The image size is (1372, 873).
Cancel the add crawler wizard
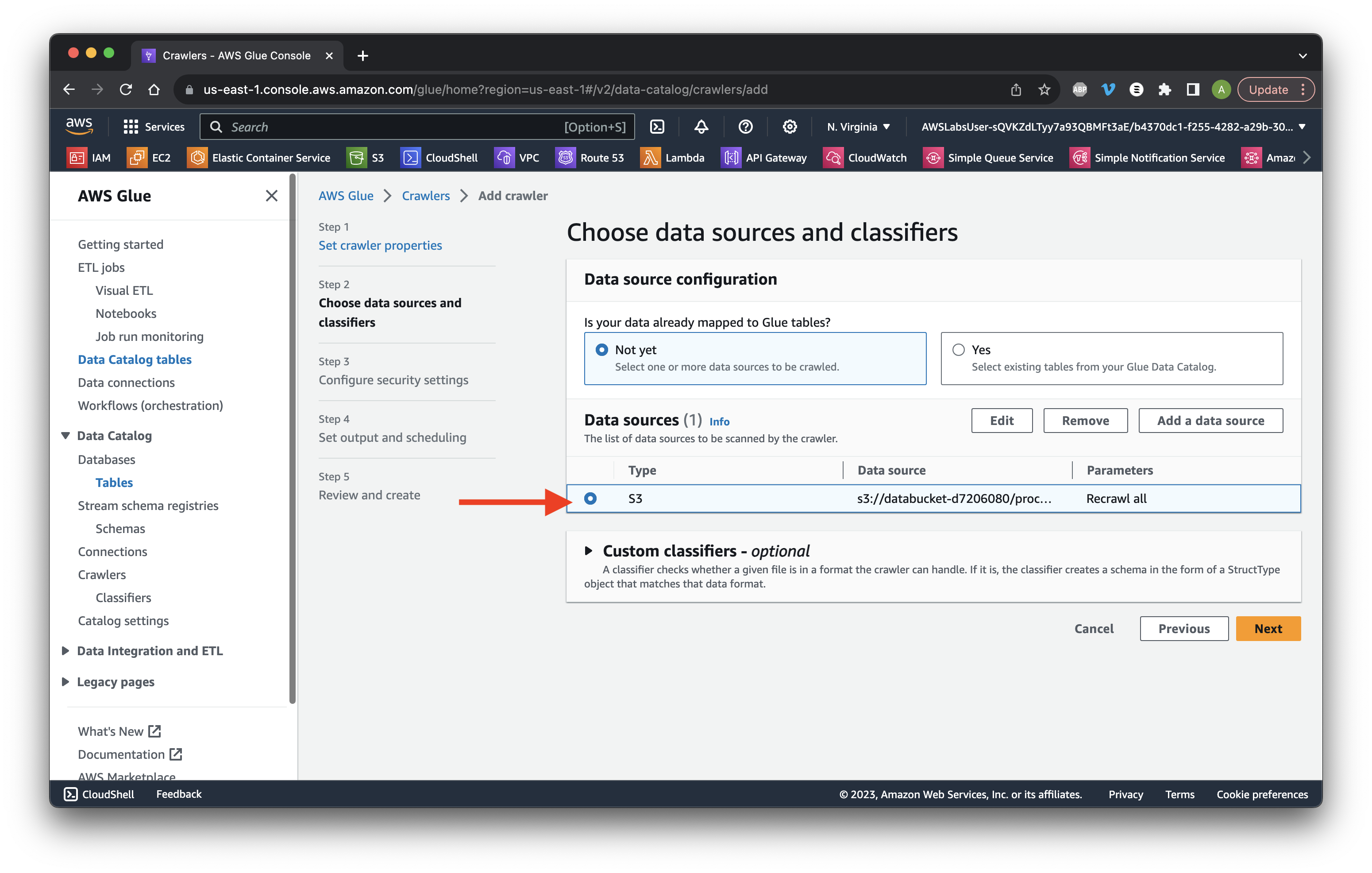click(x=1094, y=628)
